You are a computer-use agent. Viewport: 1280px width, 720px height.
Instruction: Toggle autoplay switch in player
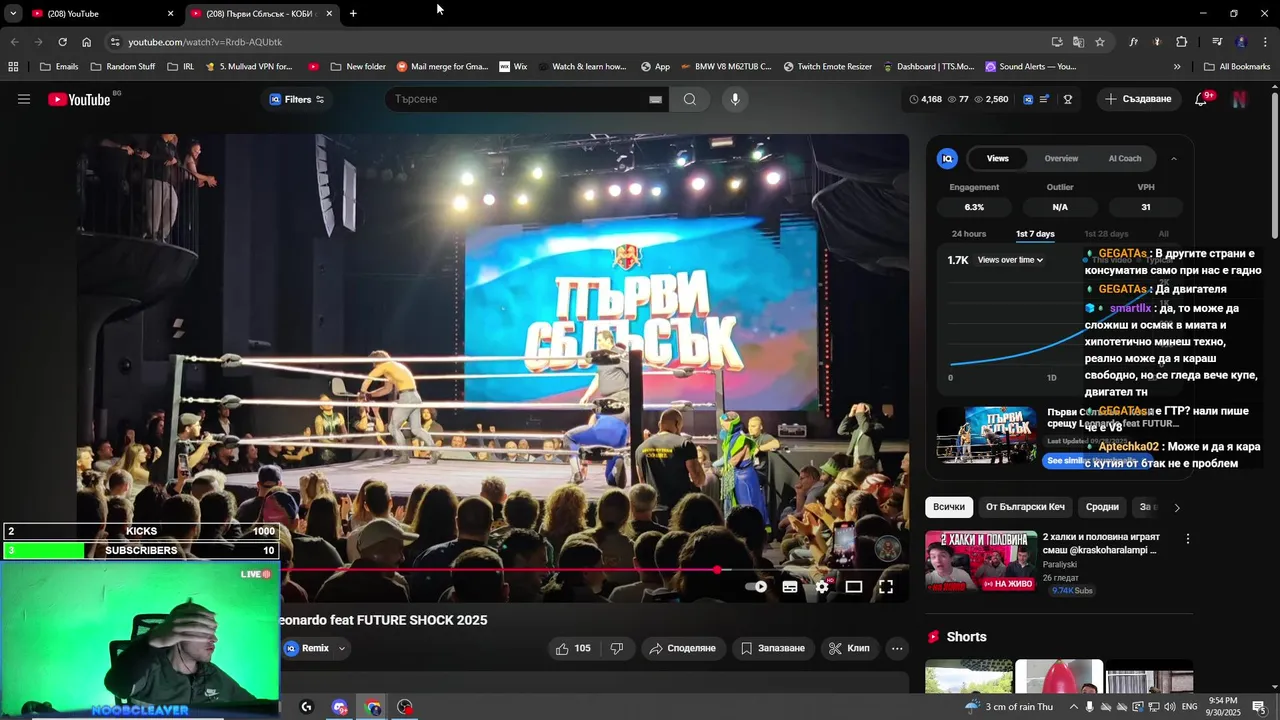(x=757, y=587)
